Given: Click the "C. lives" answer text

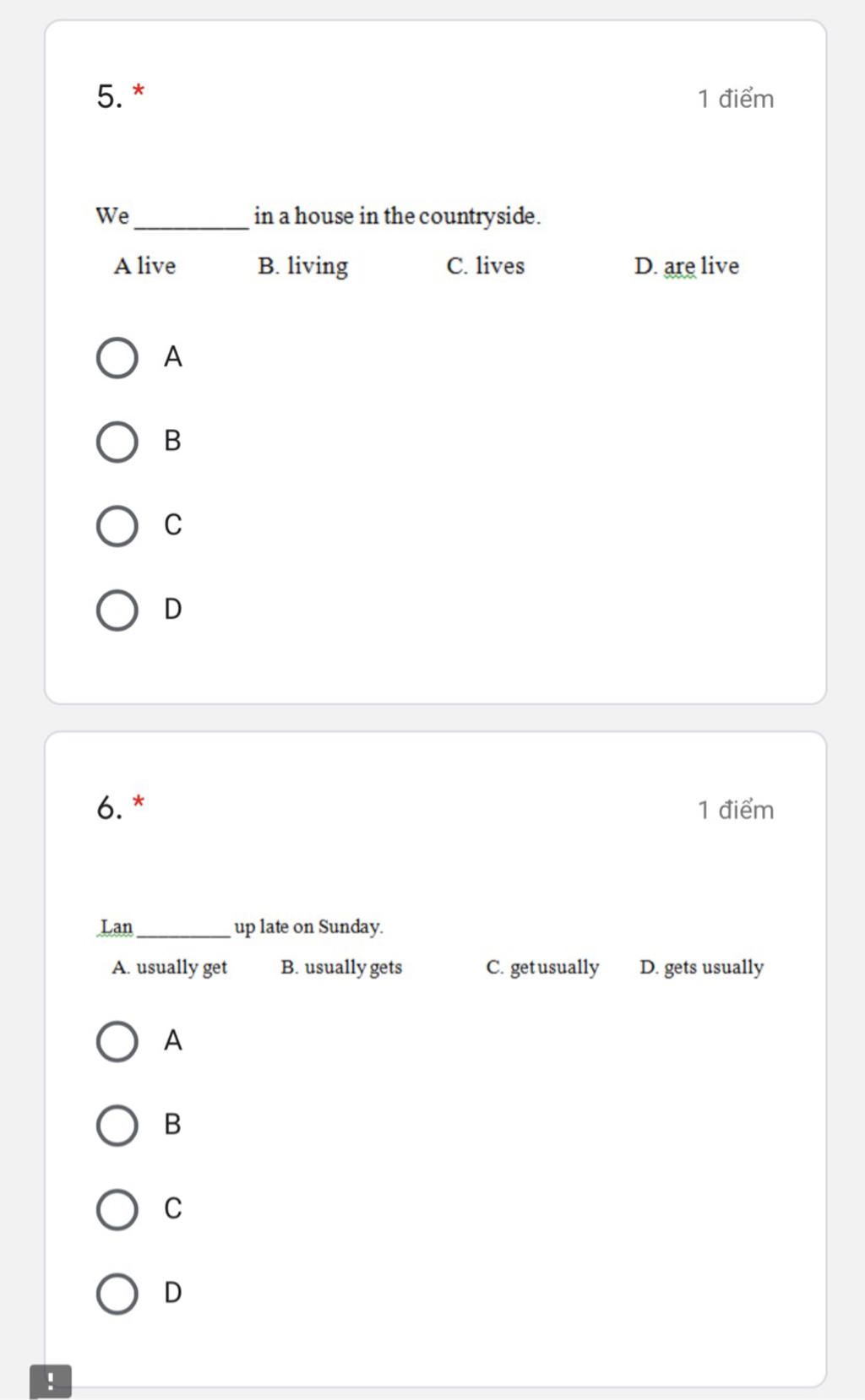Looking at the screenshot, I should point(485,266).
